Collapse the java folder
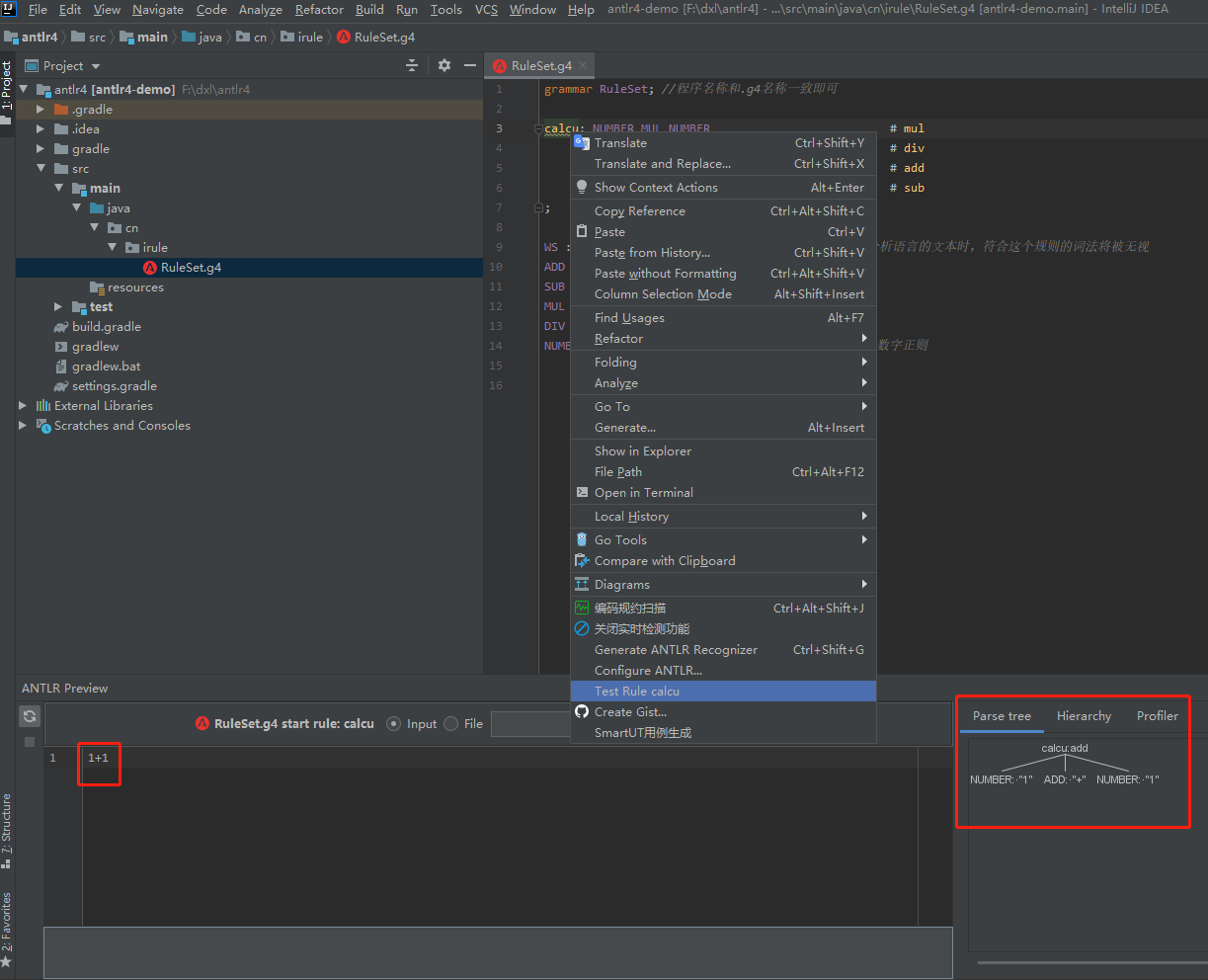Viewport: 1208px width, 980px height. point(76,208)
